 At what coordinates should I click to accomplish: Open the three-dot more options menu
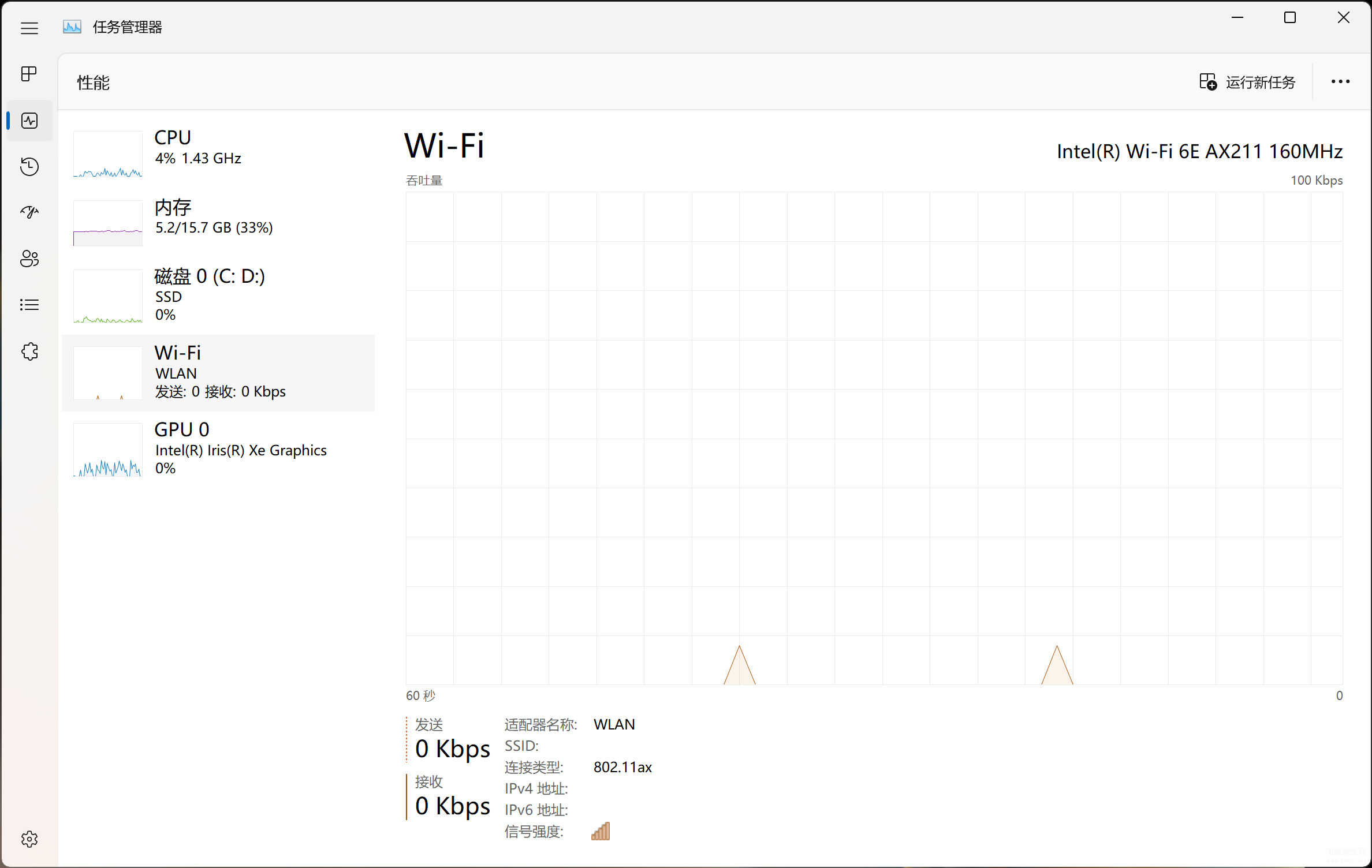pyautogui.click(x=1340, y=82)
